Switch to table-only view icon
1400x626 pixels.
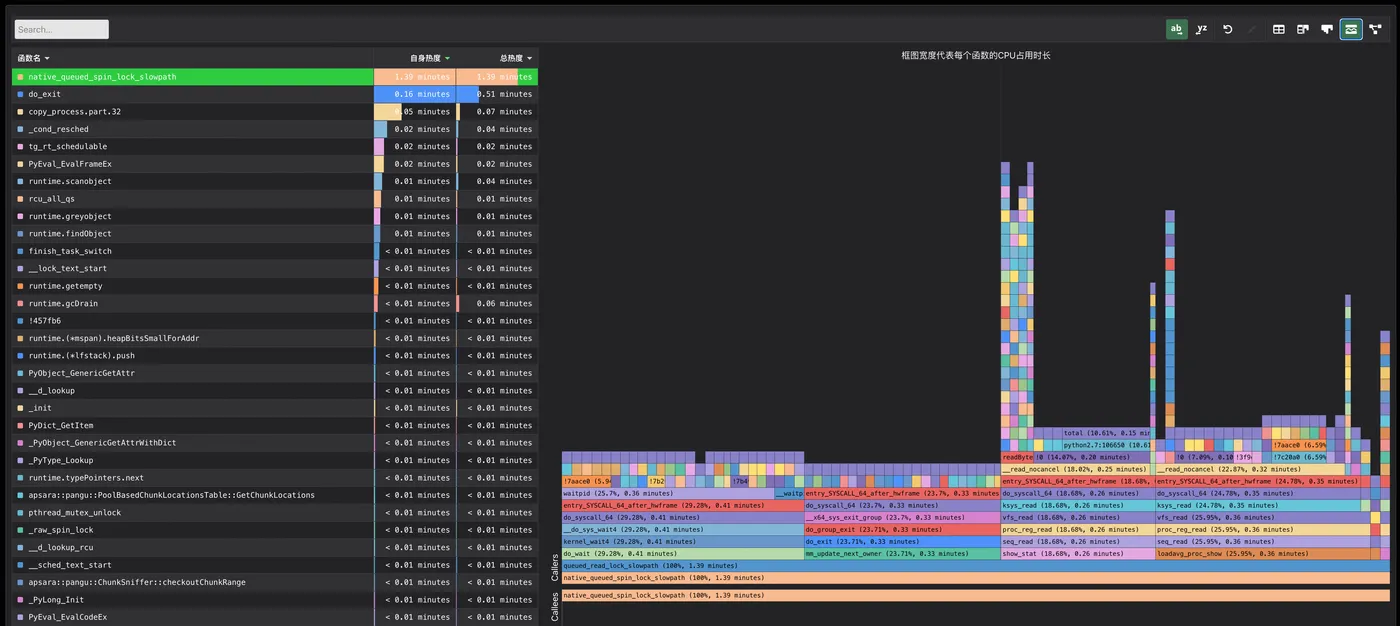point(1278,29)
